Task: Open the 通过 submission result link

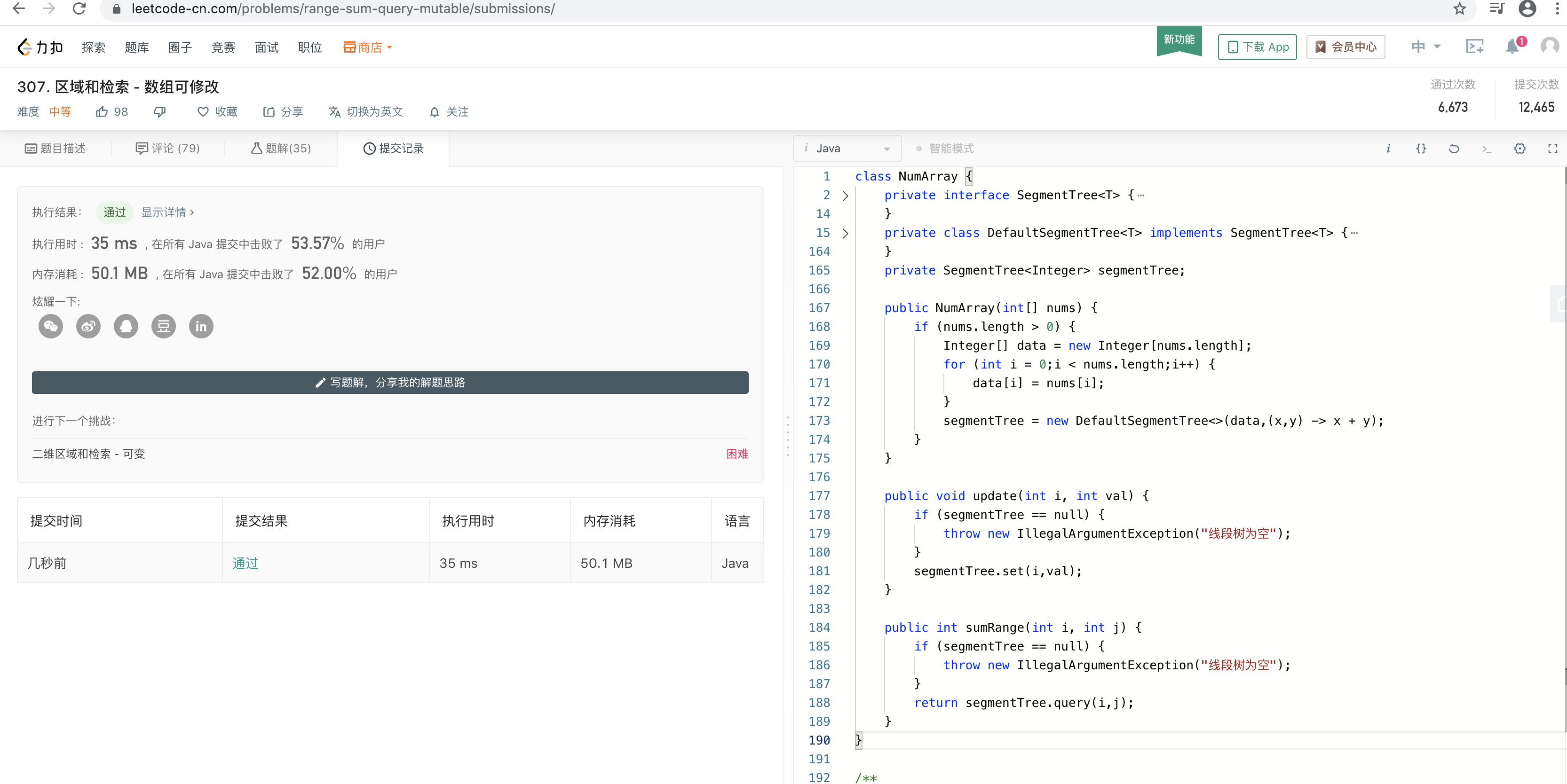Action: [x=245, y=563]
